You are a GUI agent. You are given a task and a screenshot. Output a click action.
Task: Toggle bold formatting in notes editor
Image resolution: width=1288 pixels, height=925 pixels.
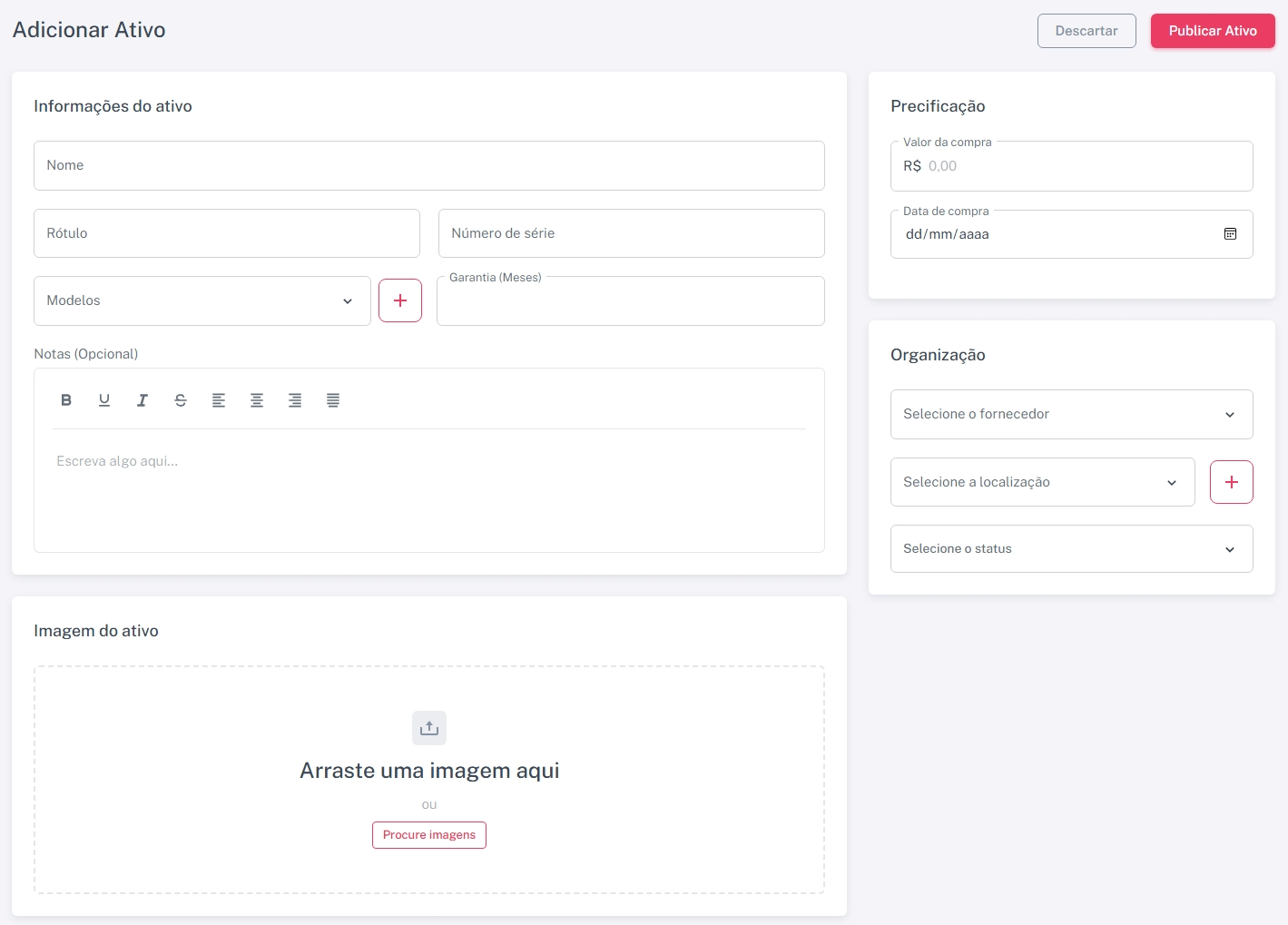(x=66, y=400)
